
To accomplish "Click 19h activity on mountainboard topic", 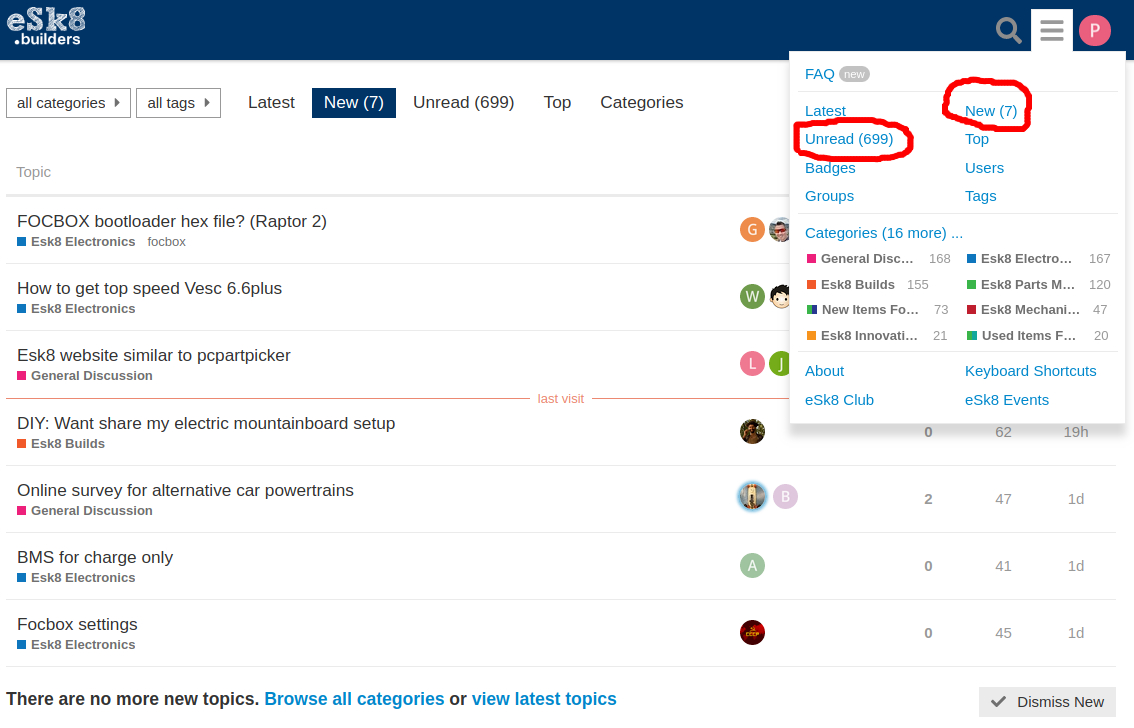I will (1075, 432).
